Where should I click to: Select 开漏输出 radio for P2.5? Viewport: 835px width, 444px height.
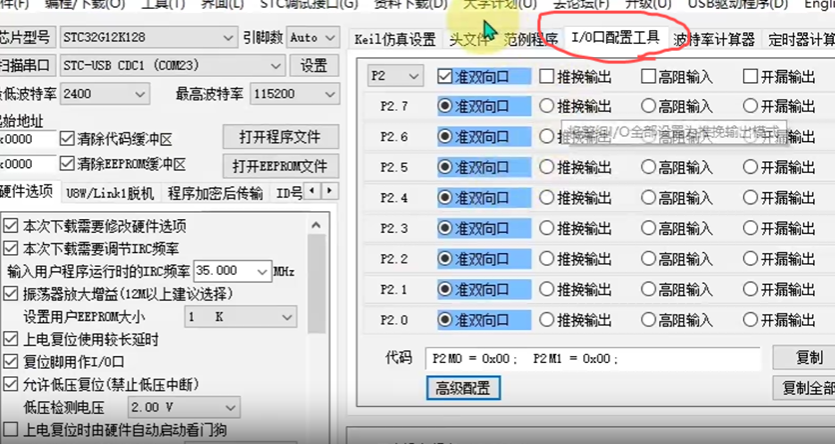[750, 167]
